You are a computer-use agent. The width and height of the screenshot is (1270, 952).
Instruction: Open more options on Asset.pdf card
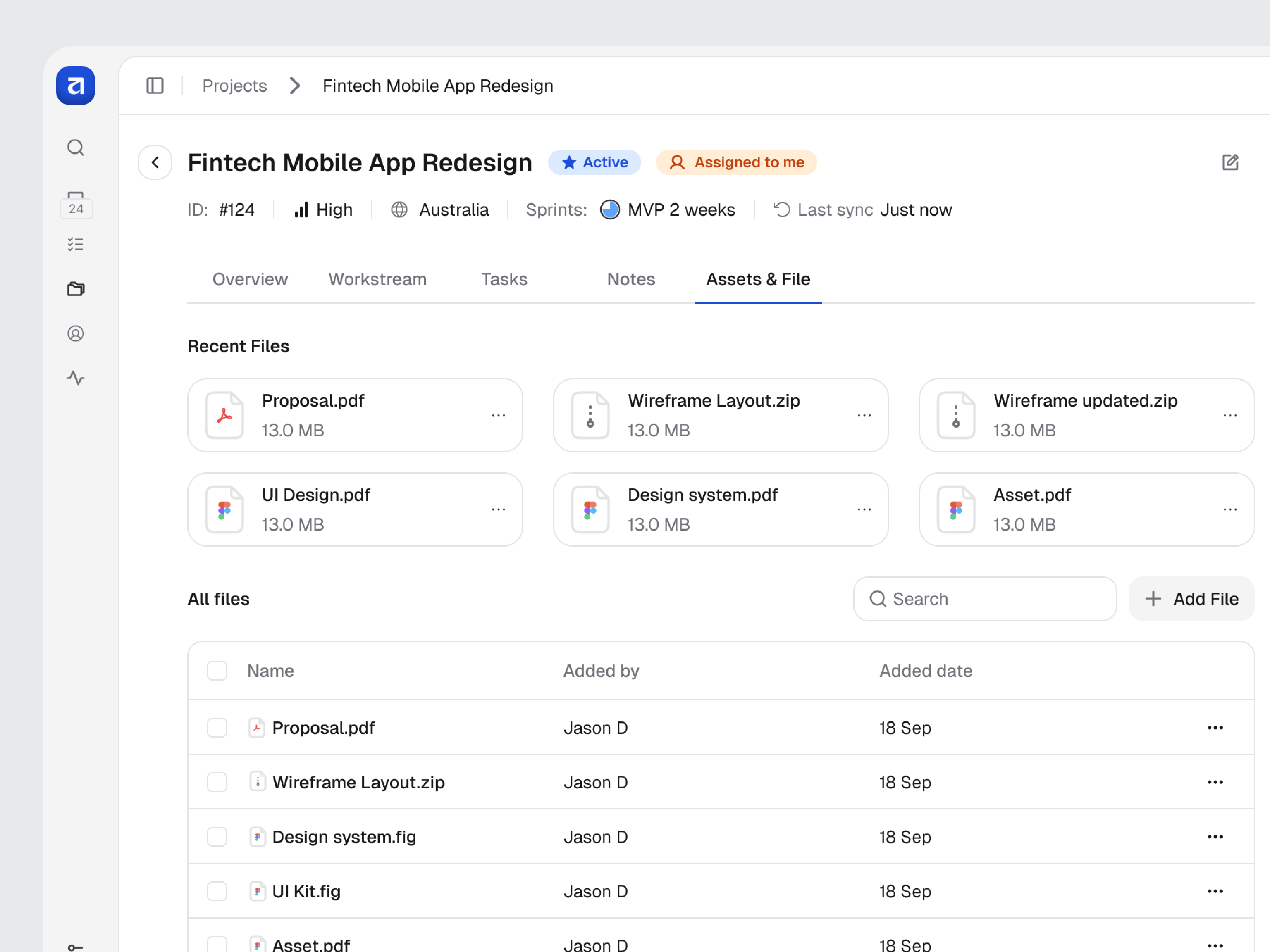coord(1230,509)
